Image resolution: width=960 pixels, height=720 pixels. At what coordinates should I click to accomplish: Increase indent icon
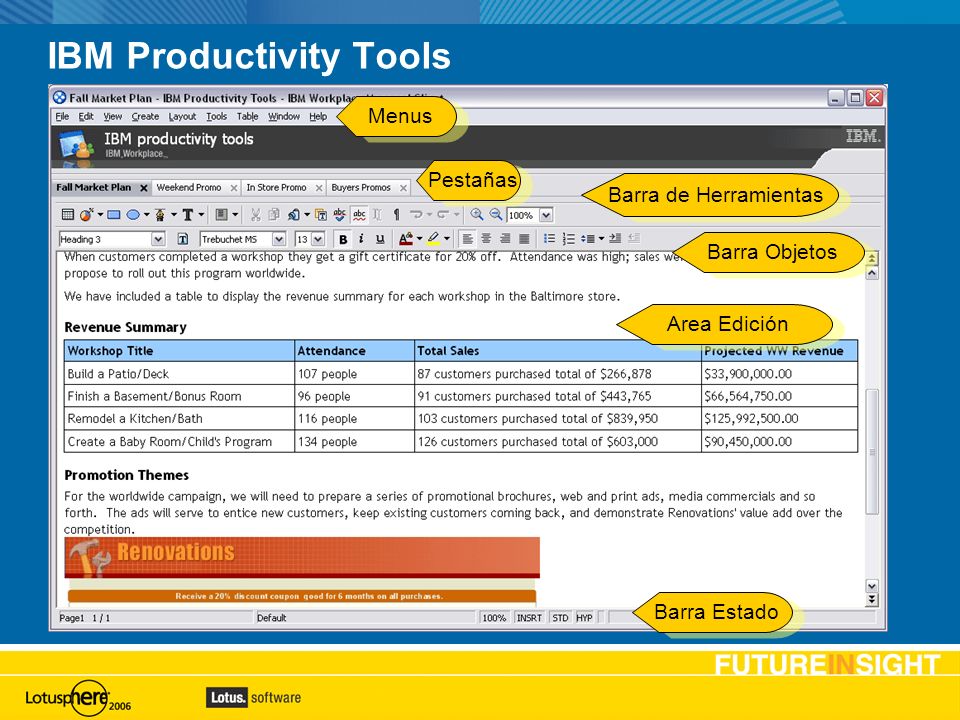point(615,239)
